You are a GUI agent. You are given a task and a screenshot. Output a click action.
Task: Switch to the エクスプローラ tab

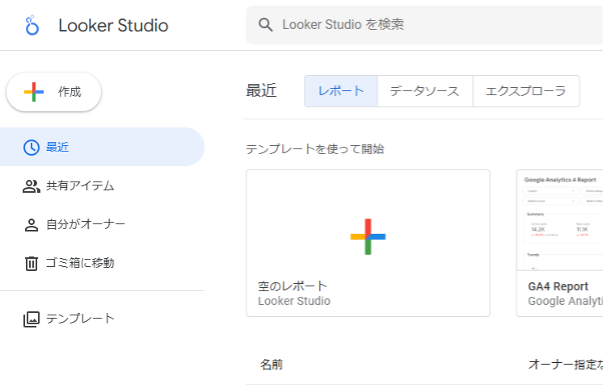[x=526, y=91]
